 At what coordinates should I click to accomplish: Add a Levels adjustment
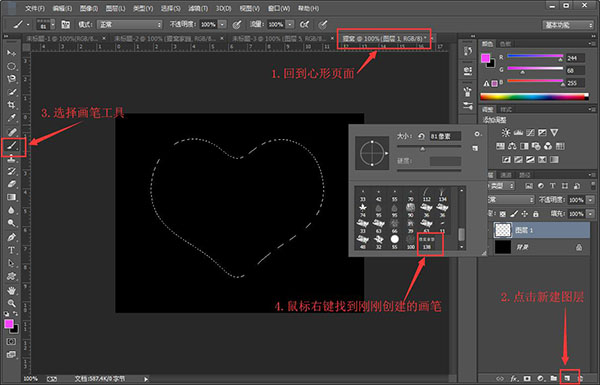pyautogui.click(x=518, y=132)
